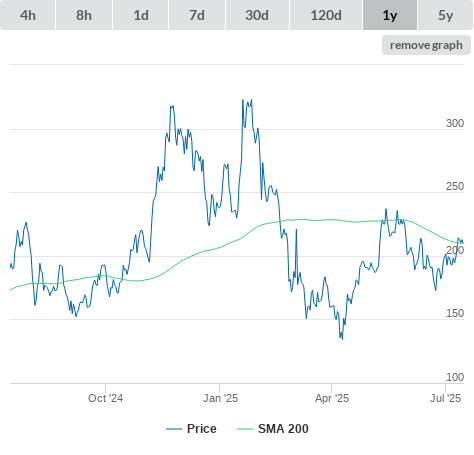The height and width of the screenshot is (455, 474).
Task: Click the green SMA 200 legend swatch
Action: tap(245, 429)
